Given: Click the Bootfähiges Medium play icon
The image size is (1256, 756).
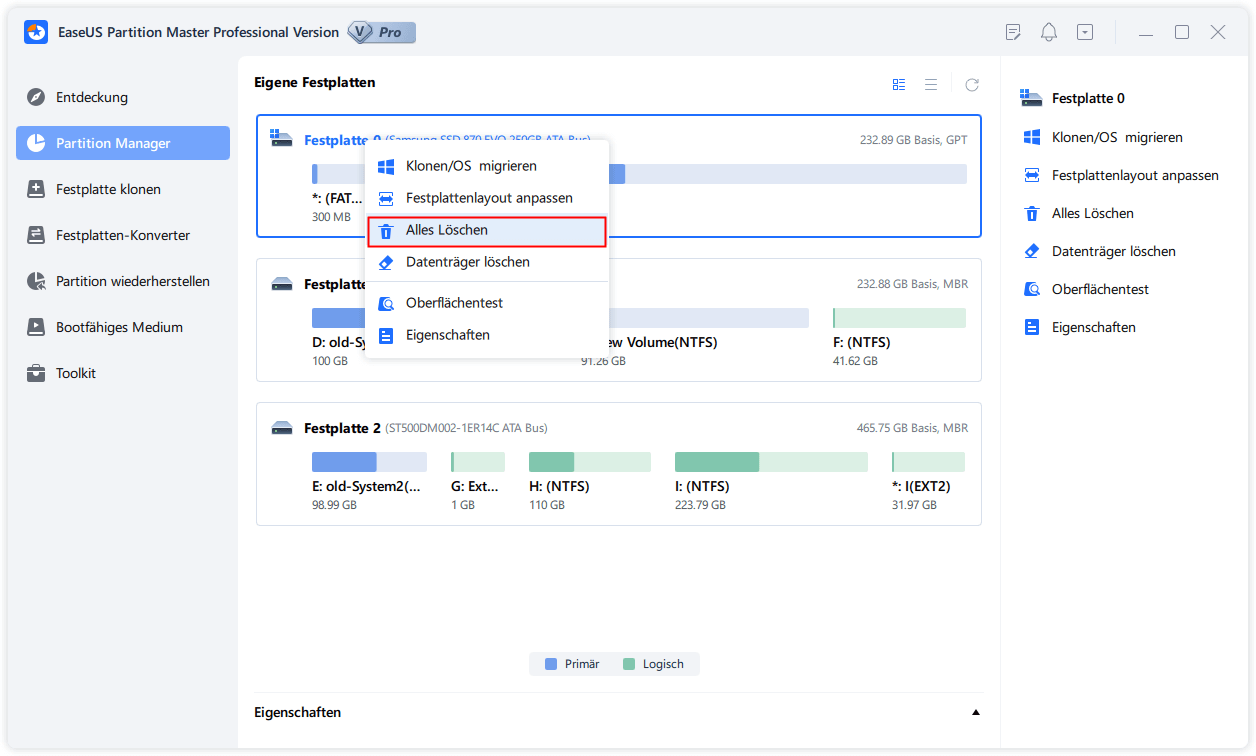Looking at the screenshot, I should tap(36, 327).
